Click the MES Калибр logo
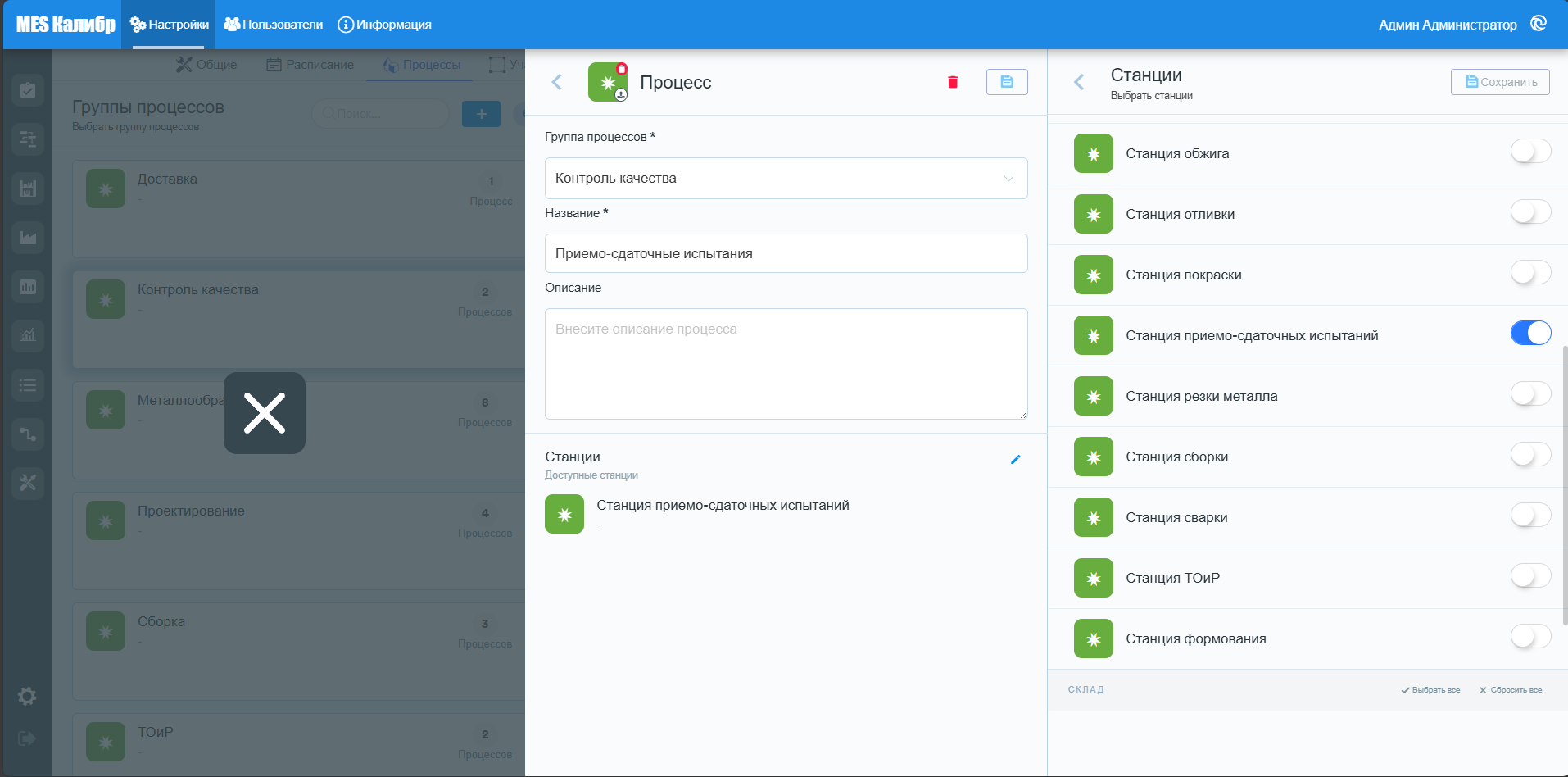This screenshot has width=1568, height=777. 66,25
